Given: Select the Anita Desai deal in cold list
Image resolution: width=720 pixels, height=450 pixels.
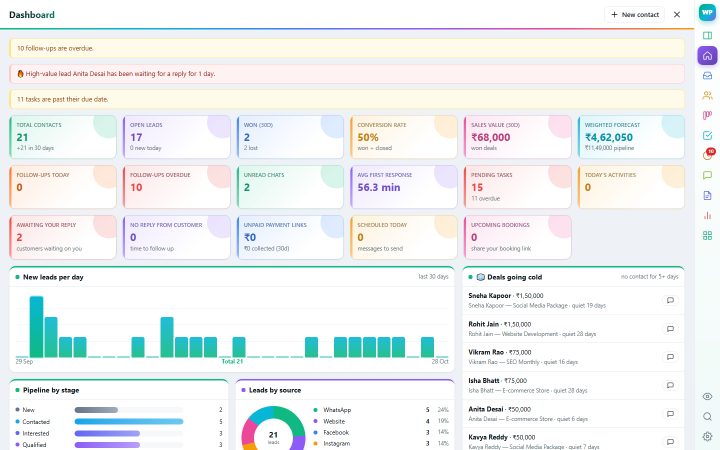Looking at the screenshot, I should [486, 409].
